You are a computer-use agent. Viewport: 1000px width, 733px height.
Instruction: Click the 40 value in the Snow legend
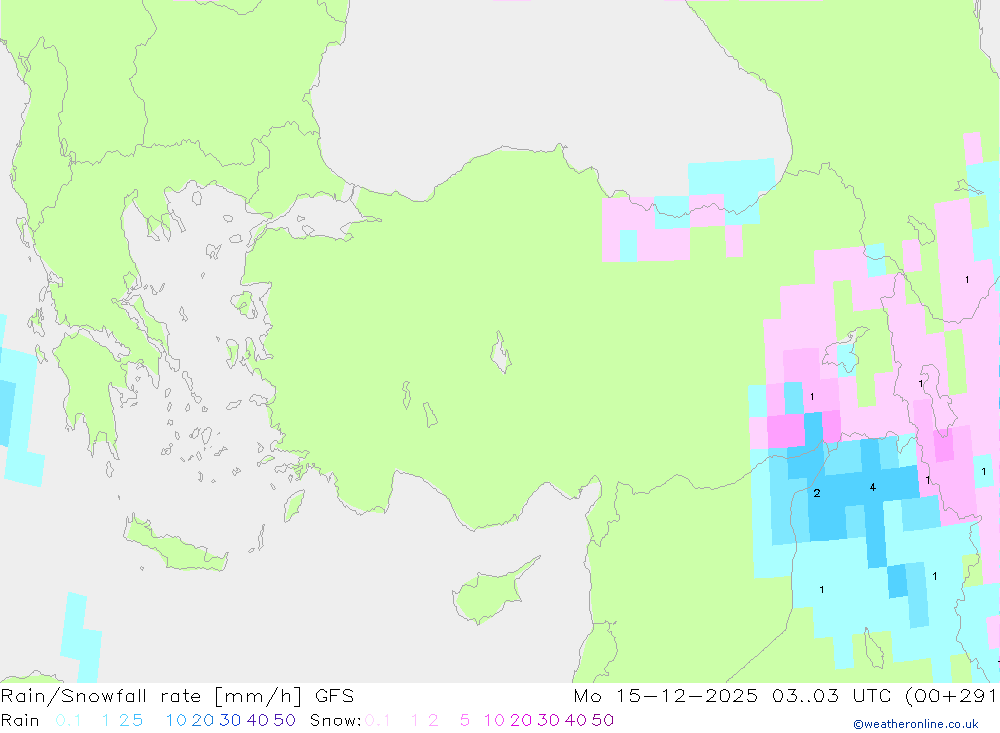coord(576,720)
